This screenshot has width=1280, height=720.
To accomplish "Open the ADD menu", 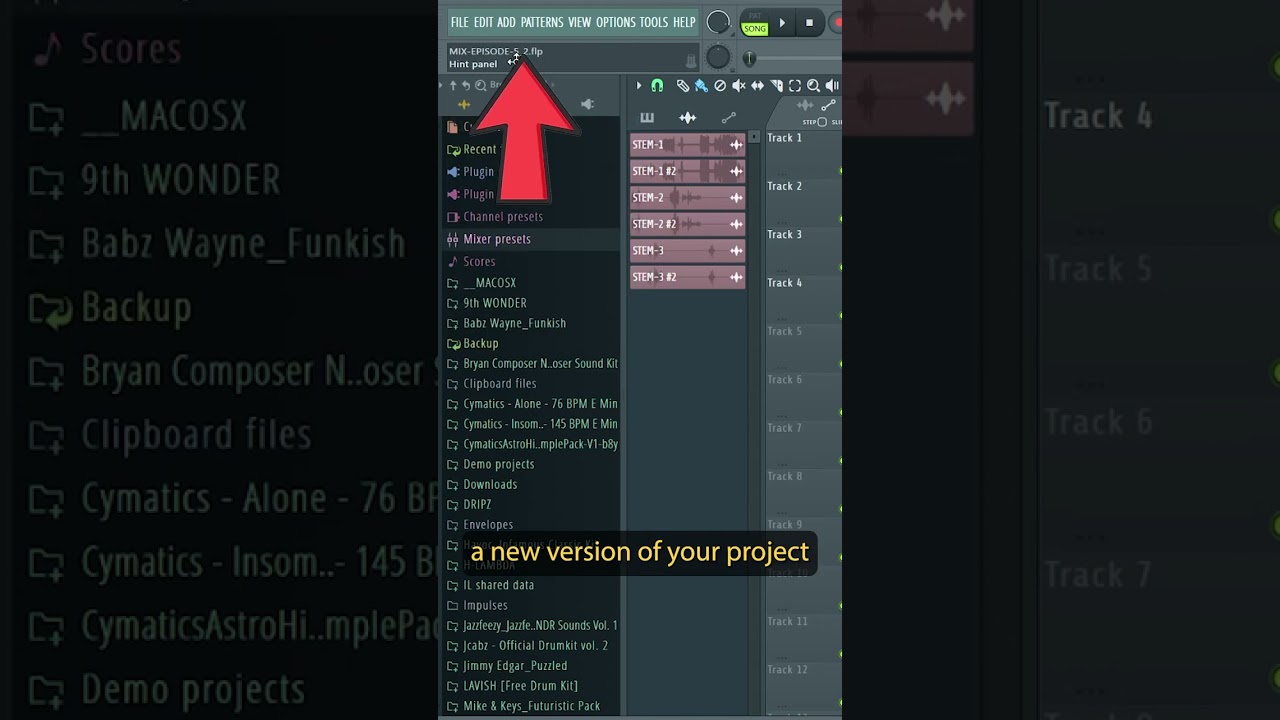I will click(x=506, y=22).
